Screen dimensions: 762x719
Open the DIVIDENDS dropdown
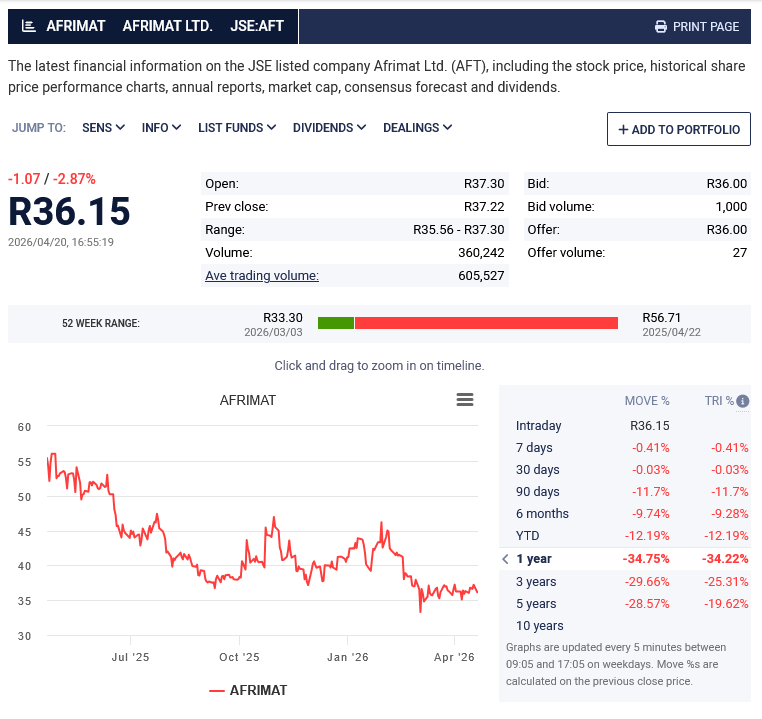coord(329,128)
